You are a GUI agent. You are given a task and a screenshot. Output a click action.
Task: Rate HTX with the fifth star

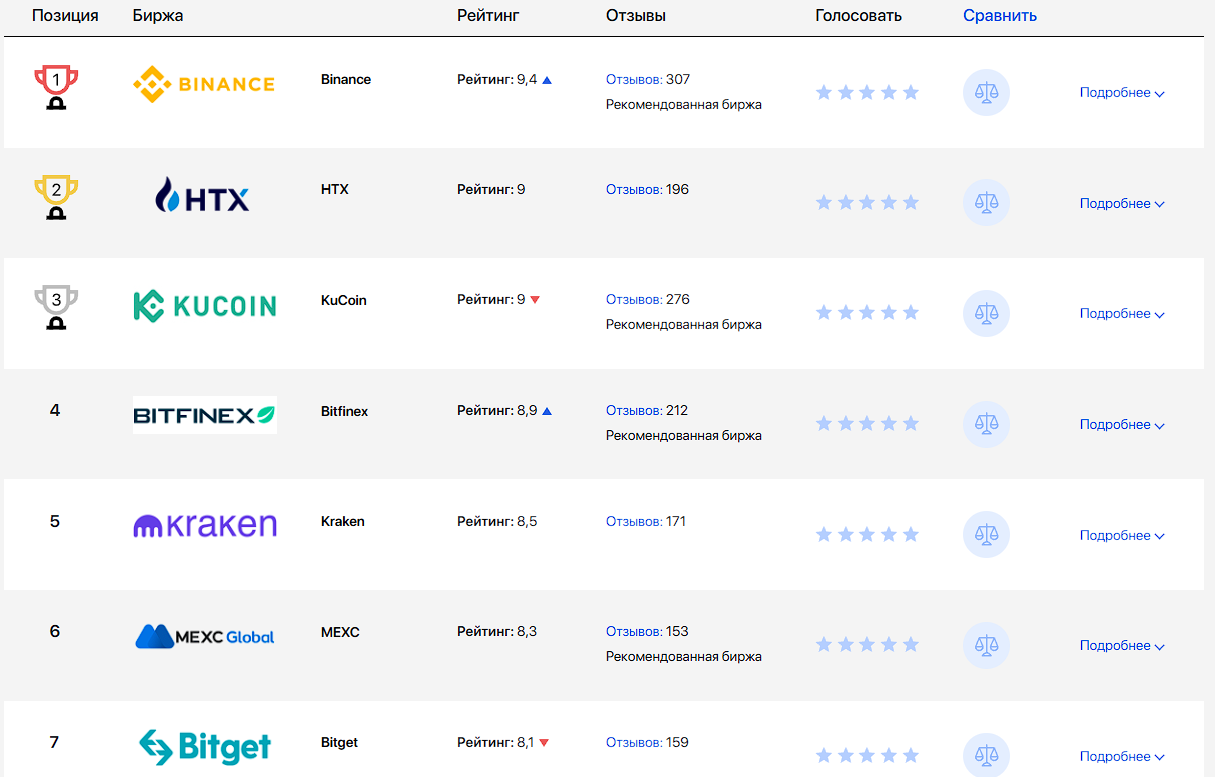[x=910, y=203]
